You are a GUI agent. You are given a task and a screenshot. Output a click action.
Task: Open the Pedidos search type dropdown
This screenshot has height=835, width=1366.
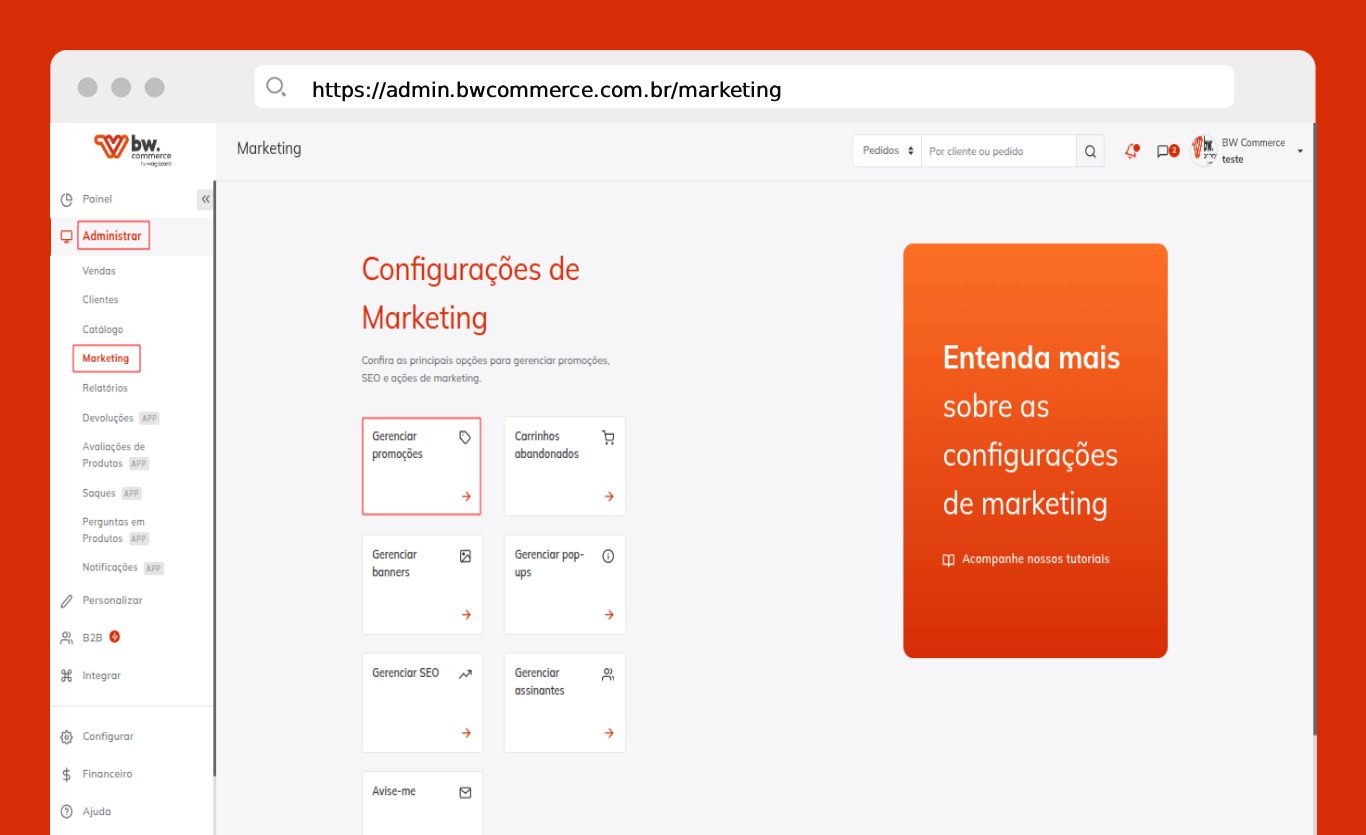(x=887, y=151)
